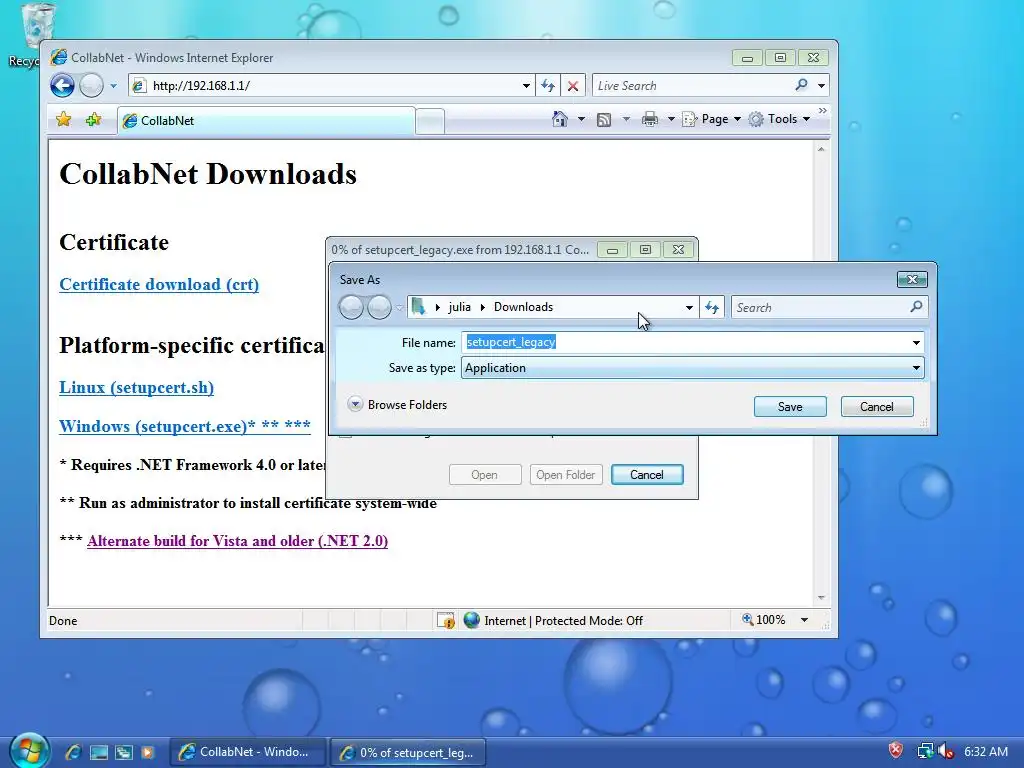Click the File name text field
Screen dimensions: 1024x768
tap(686, 342)
